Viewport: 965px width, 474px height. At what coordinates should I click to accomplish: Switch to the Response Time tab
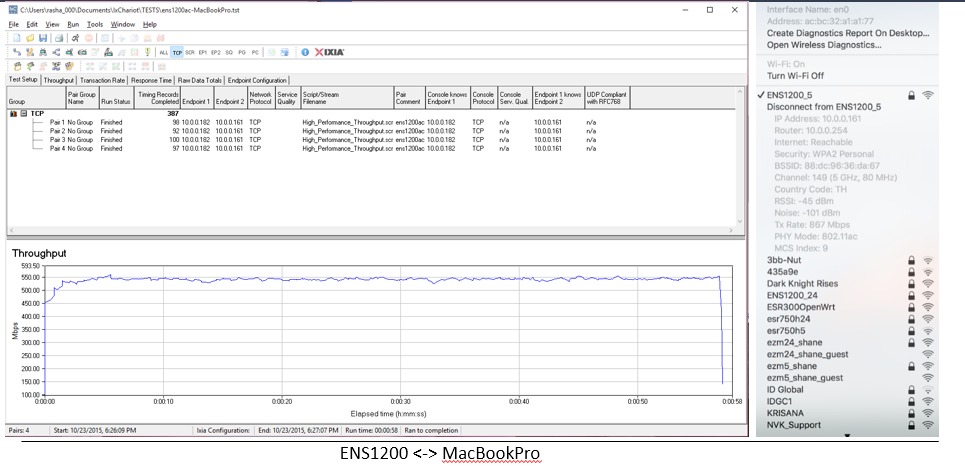pyautogui.click(x=151, y=81)
